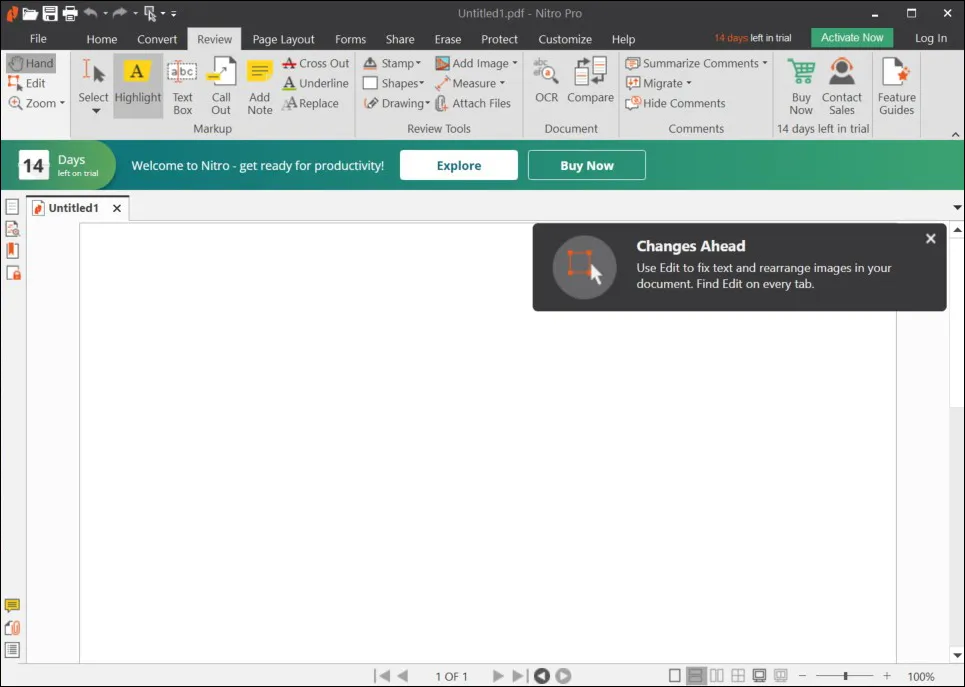Click the Explore button in the trial banner

(x=458, y=164)
